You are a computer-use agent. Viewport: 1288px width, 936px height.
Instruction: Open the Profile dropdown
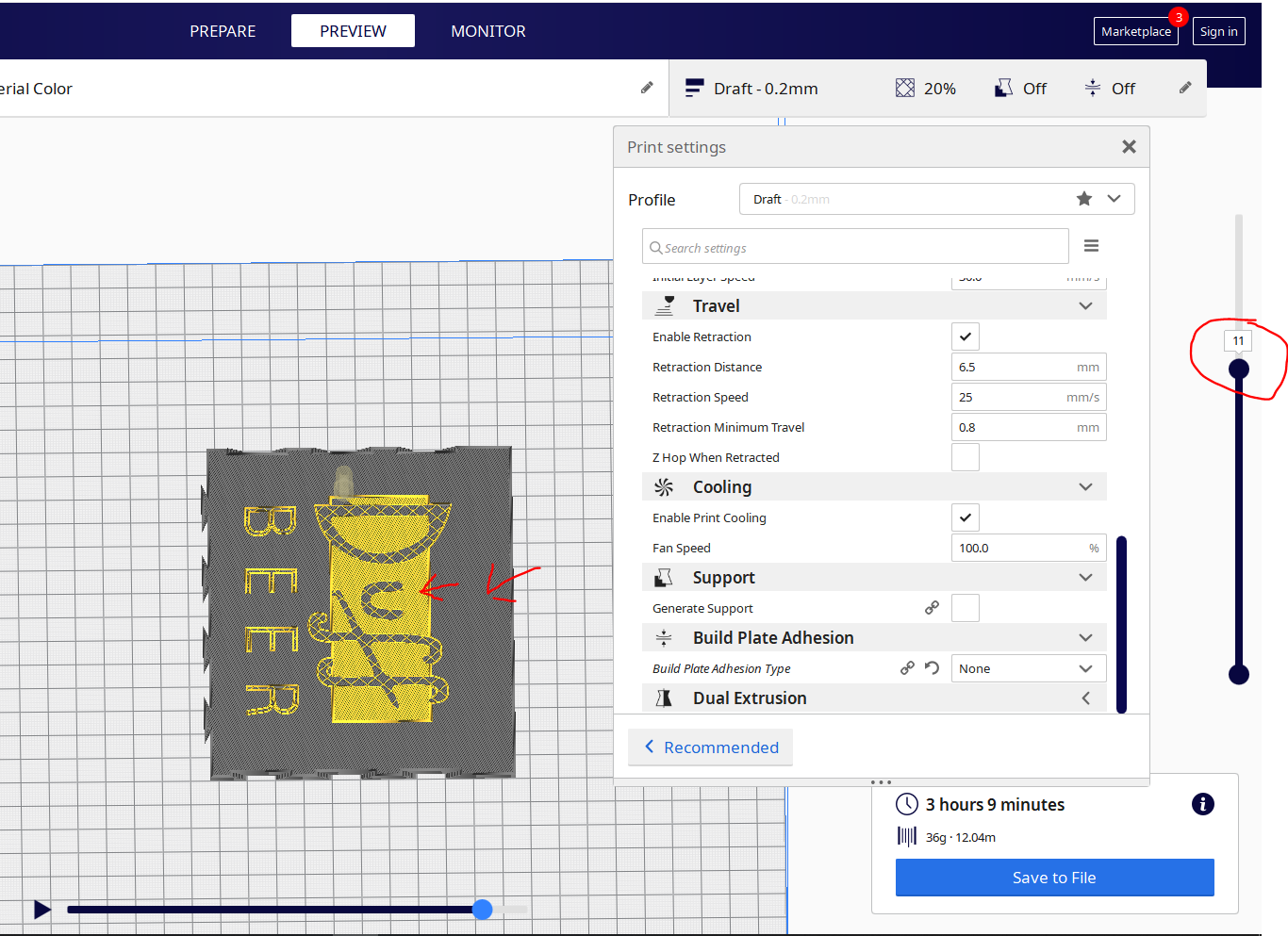[1114, 199]
